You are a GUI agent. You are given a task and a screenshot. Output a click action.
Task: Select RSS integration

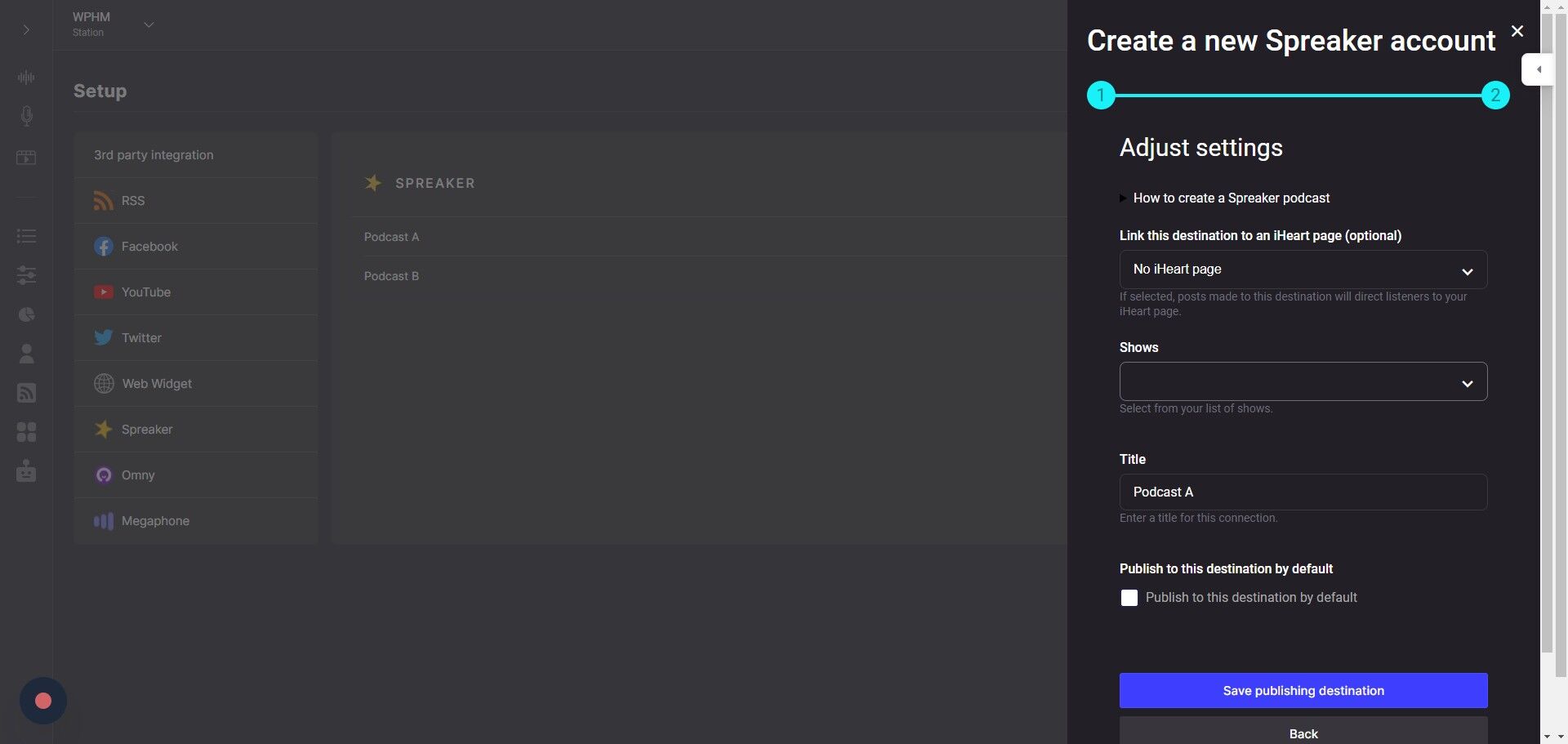point(196,201)
